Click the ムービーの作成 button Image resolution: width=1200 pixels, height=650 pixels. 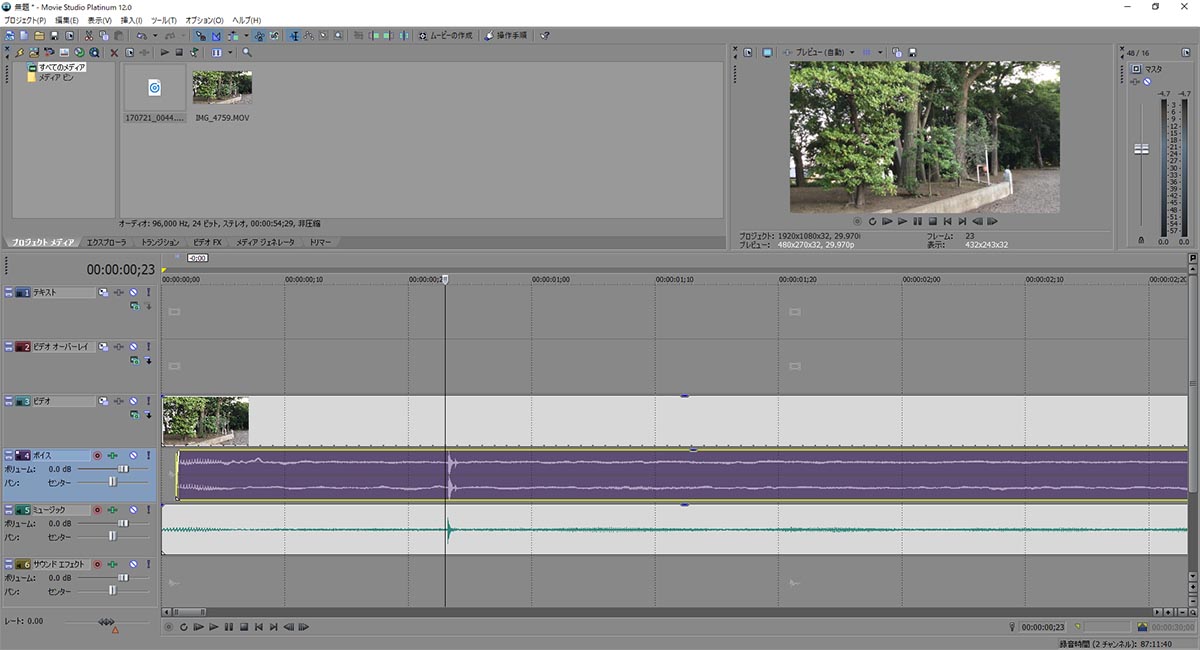tap(446, 35)
